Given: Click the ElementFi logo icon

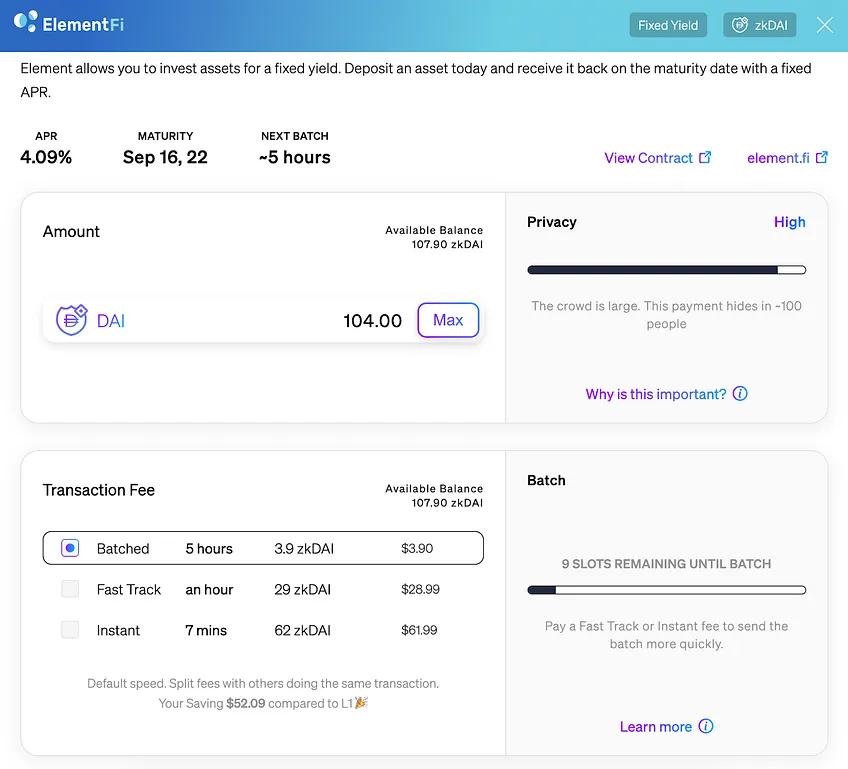Looking at the screenshot, I should (25, 21).
